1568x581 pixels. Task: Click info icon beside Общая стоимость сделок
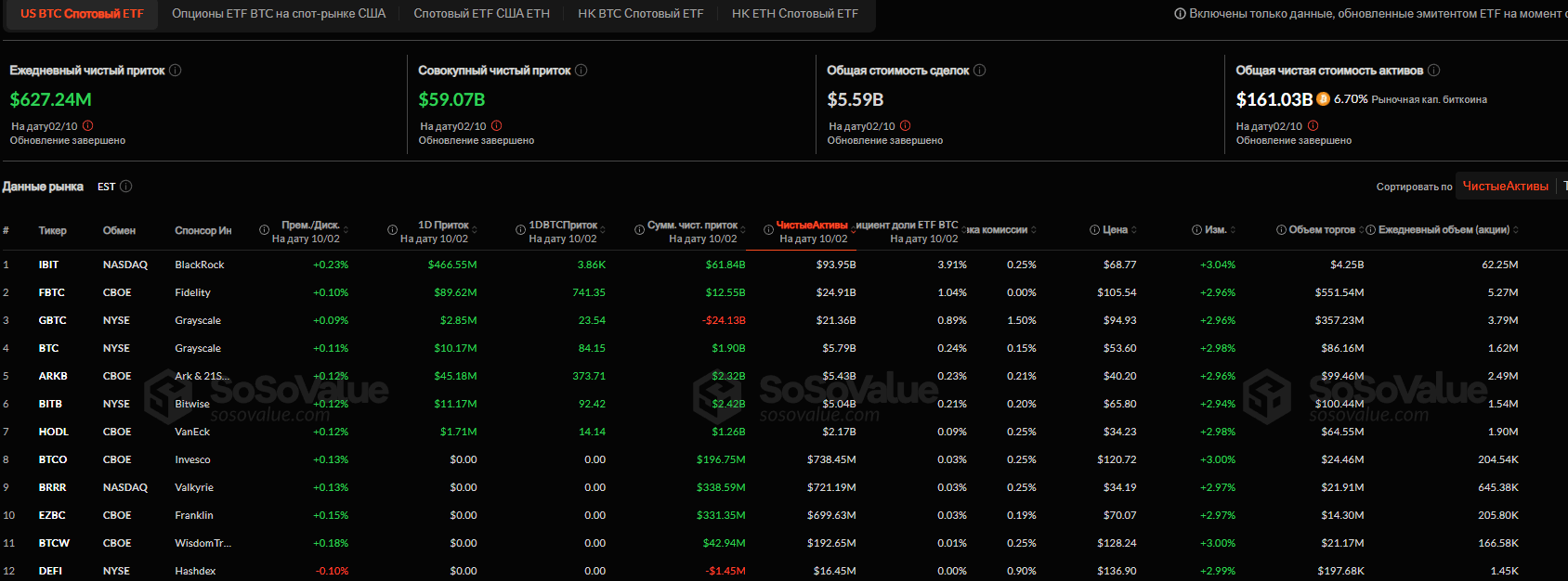click(x=980, y=71)
